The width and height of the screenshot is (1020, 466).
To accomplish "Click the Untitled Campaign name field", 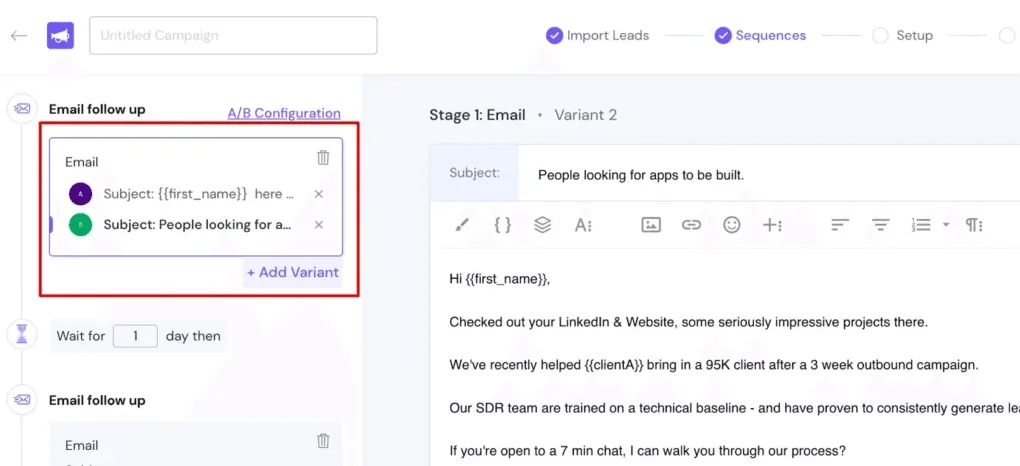I will point(233,35).
